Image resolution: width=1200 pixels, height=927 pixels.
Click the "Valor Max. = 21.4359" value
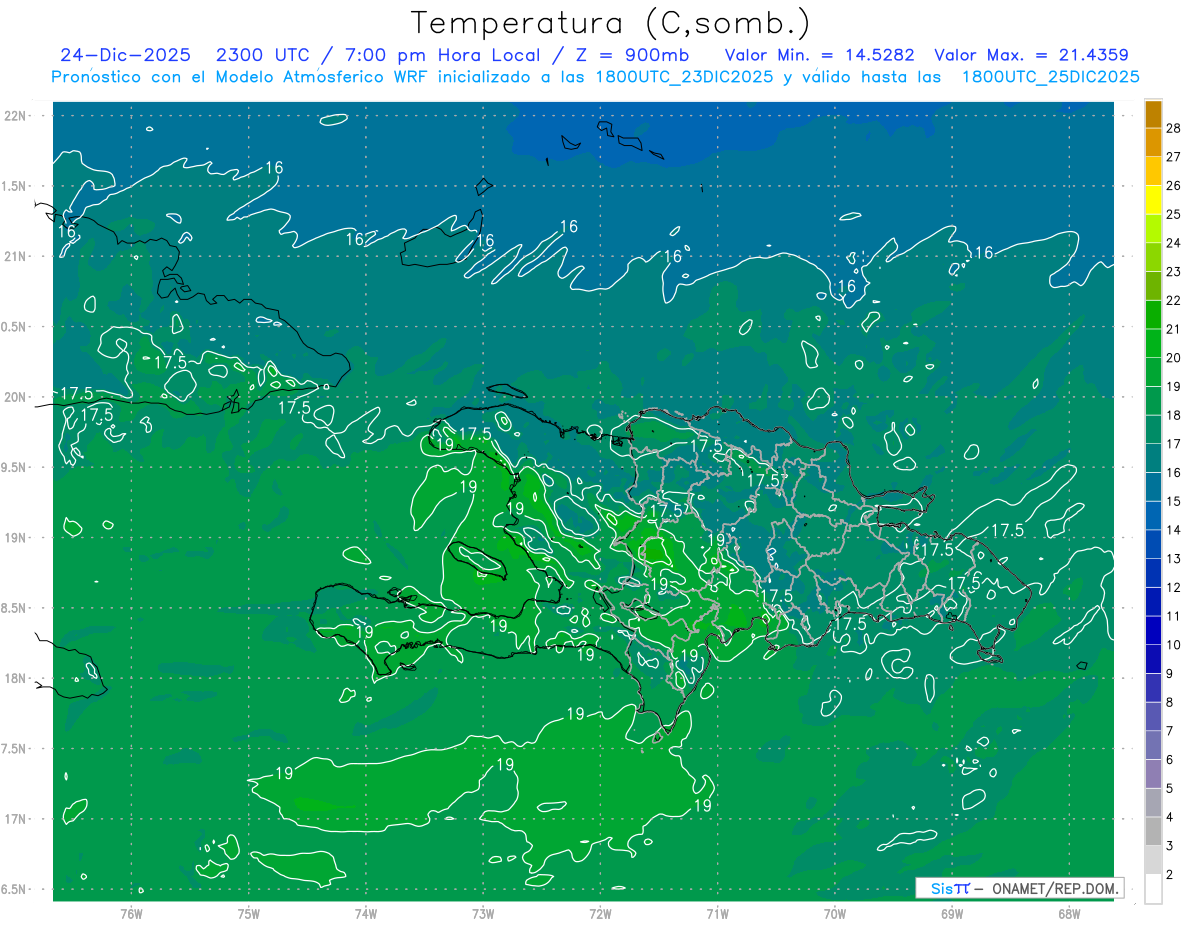tap(1031, 55)
